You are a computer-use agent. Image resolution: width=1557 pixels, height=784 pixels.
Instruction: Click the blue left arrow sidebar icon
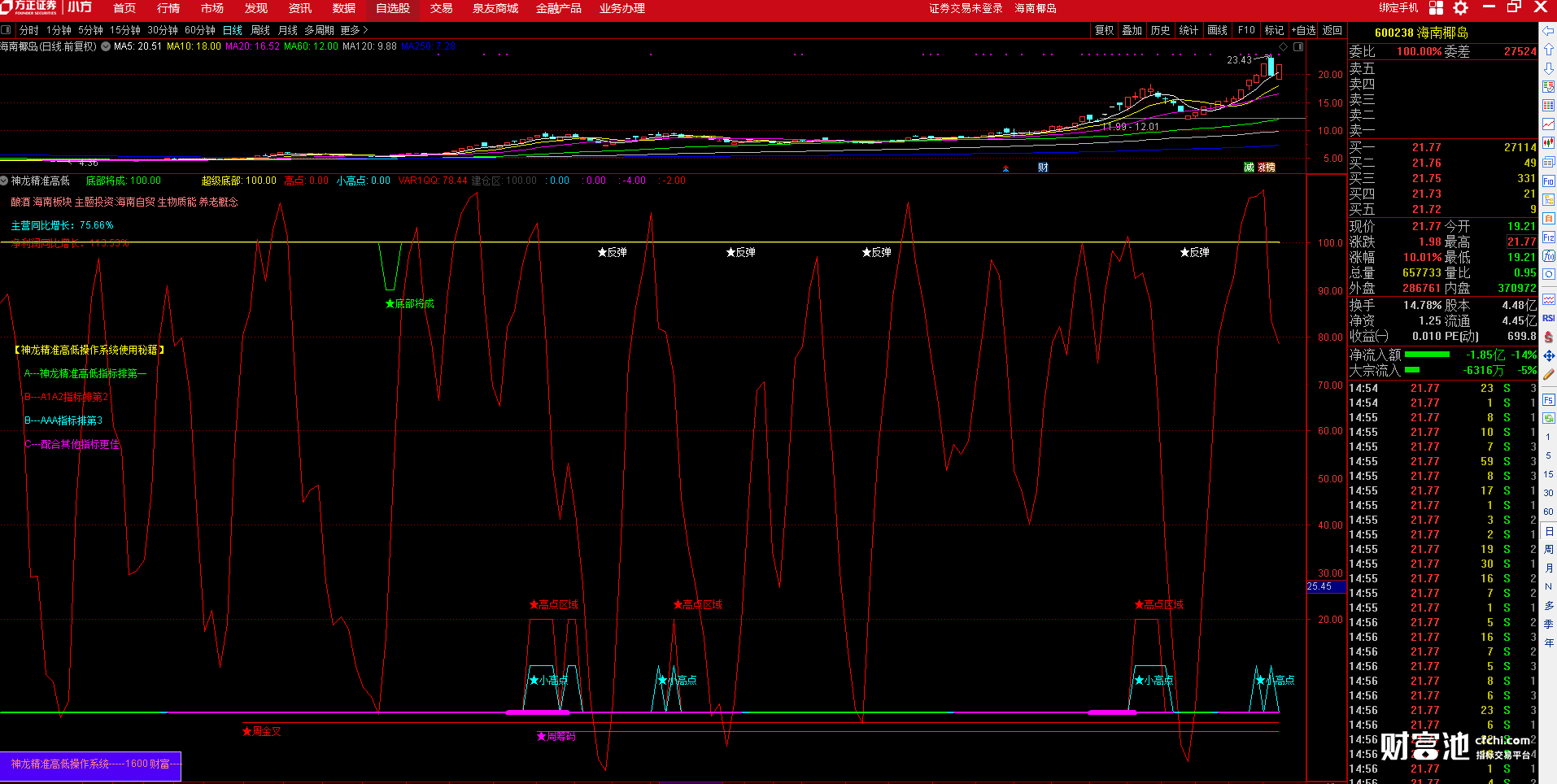(x=1548, y=30)
